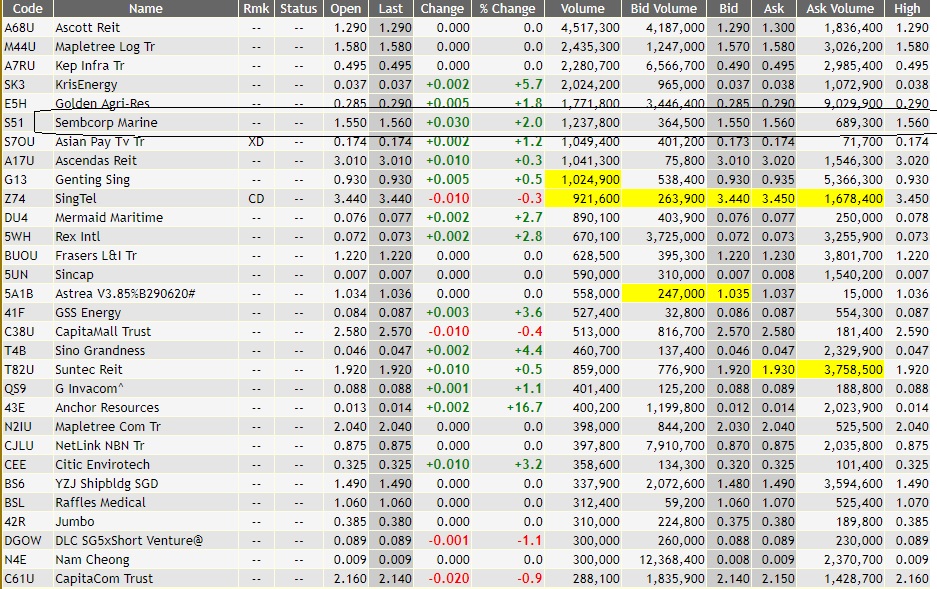The height and width of the screenshot is (589, 937).
Task: Sort by the Bid column header
Action: [x=728, y=8]
